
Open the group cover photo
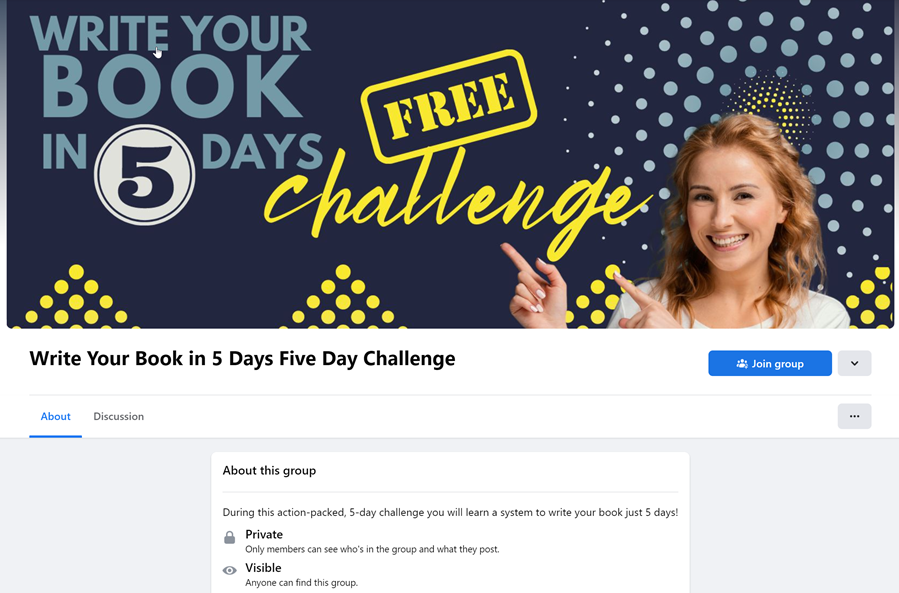450,164
